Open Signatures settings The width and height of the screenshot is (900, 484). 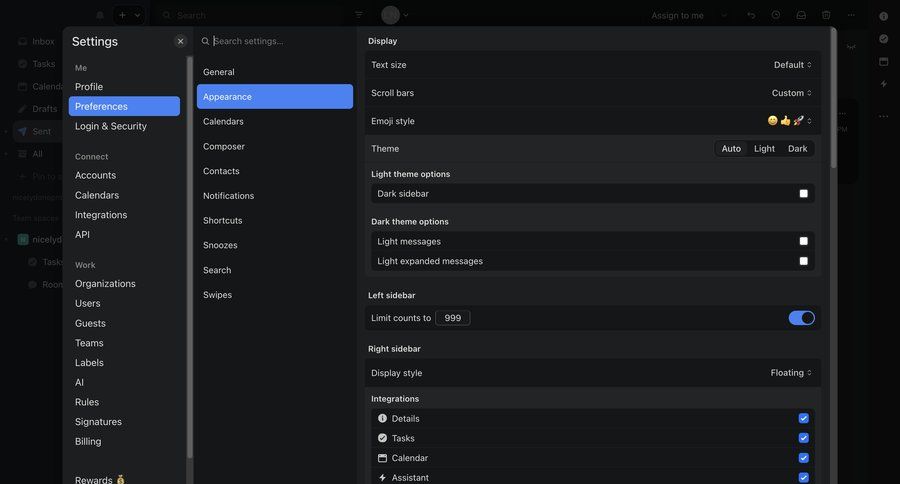[124, 422]
